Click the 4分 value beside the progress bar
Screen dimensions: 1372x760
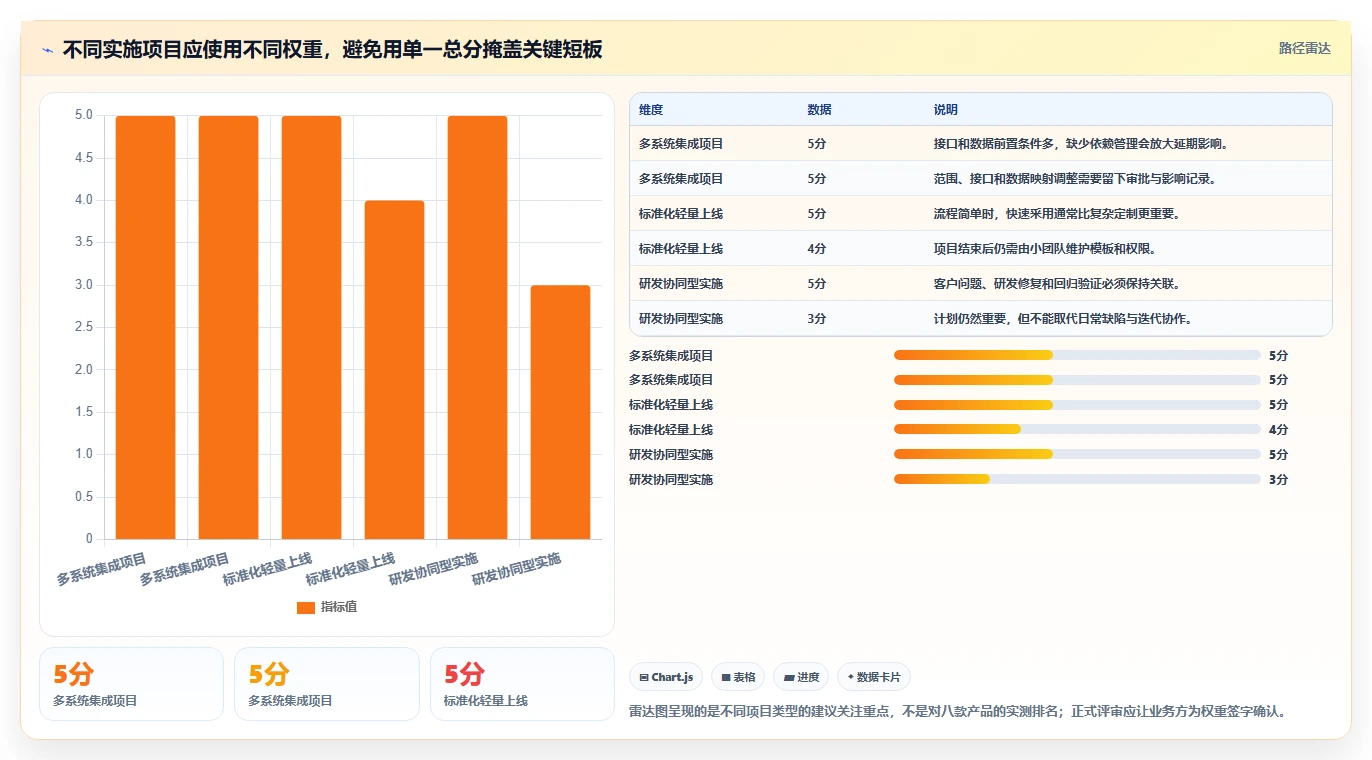pos(1278,430)
